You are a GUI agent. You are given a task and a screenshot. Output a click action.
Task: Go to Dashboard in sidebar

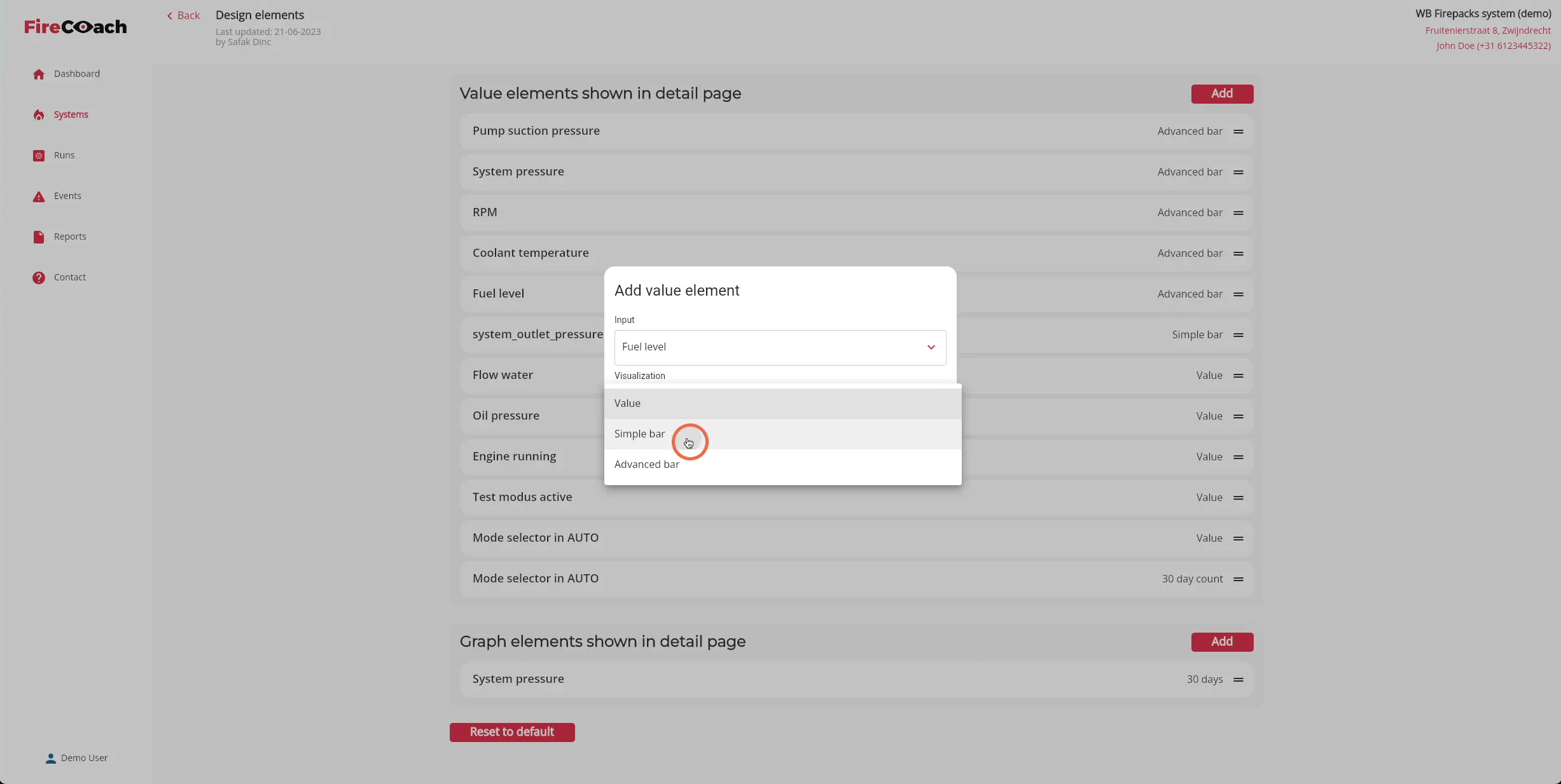pyautogui.click(x=77, y=74)
